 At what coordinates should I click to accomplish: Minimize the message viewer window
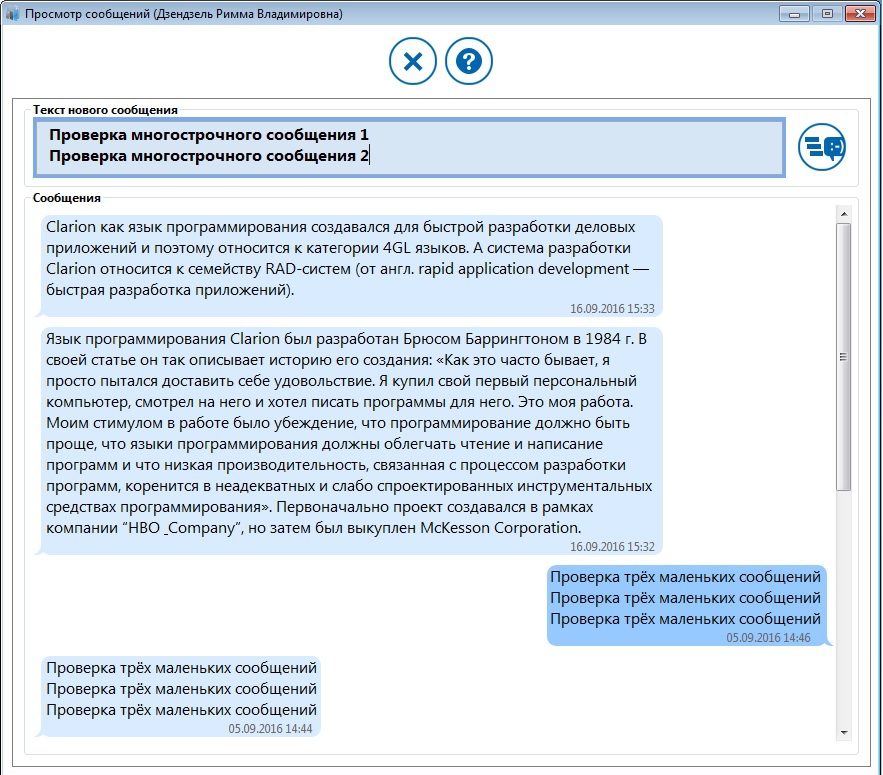pyautogui.click(x=795, y=14)
